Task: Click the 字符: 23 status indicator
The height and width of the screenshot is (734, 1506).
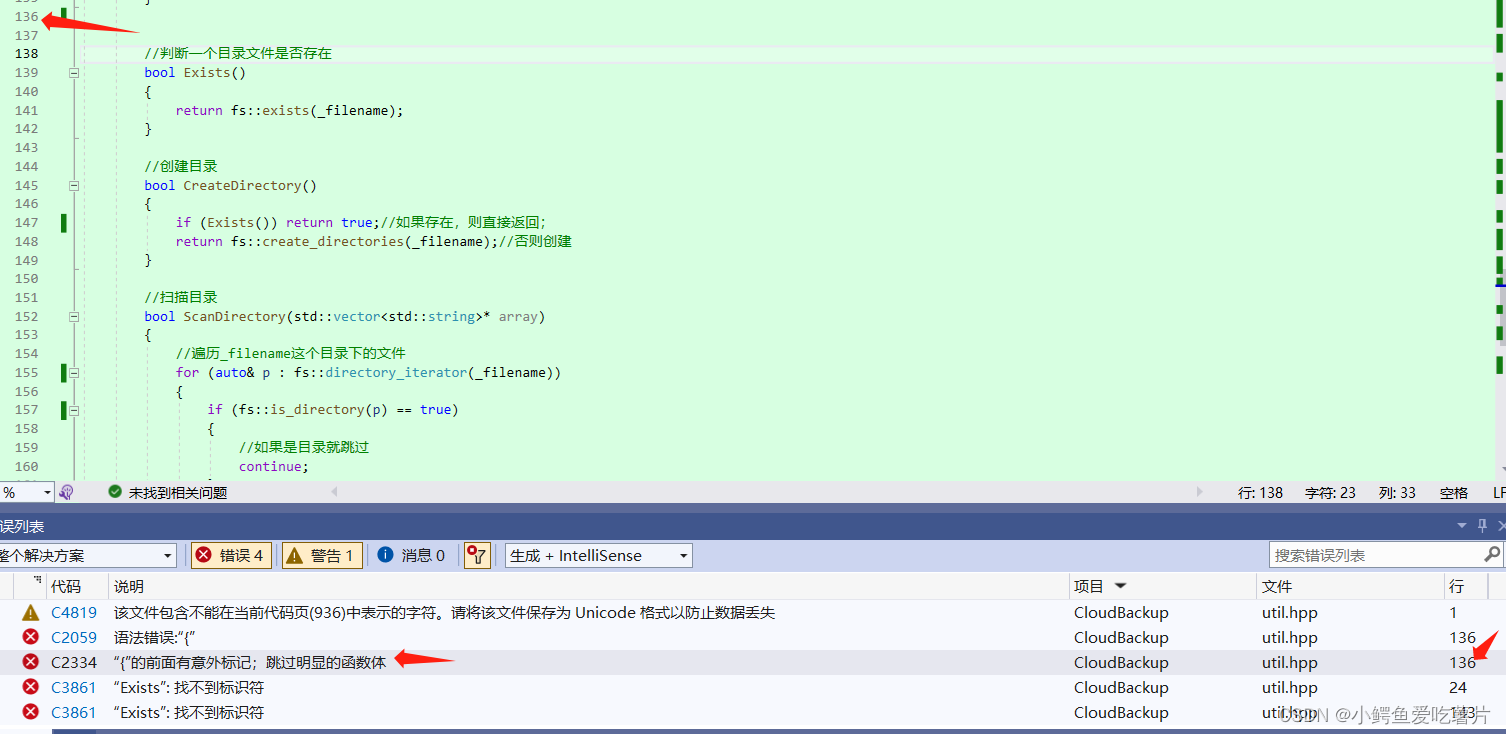Action: coord(1330,492)
